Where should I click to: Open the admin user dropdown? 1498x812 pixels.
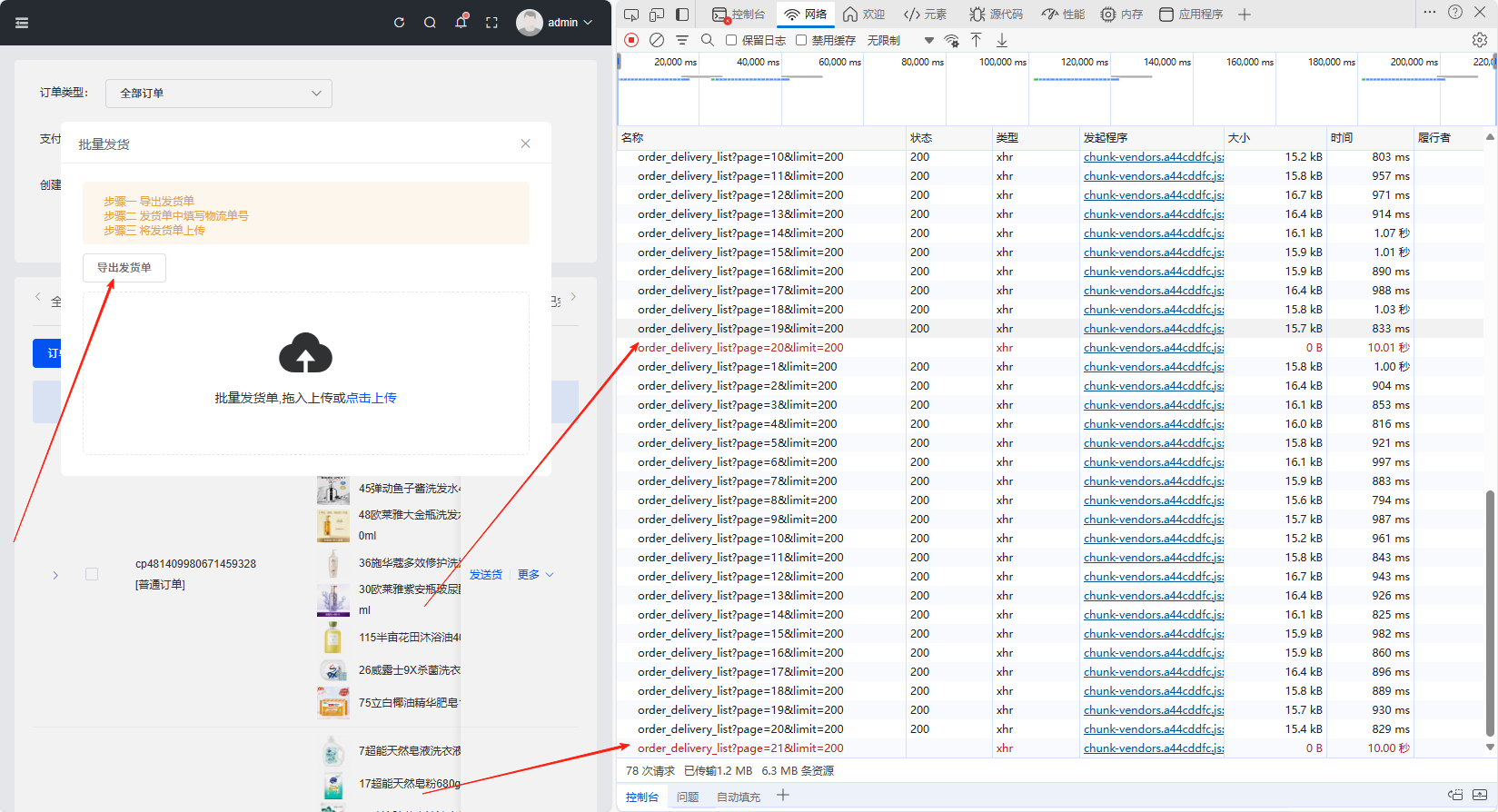tap(570, 23)
